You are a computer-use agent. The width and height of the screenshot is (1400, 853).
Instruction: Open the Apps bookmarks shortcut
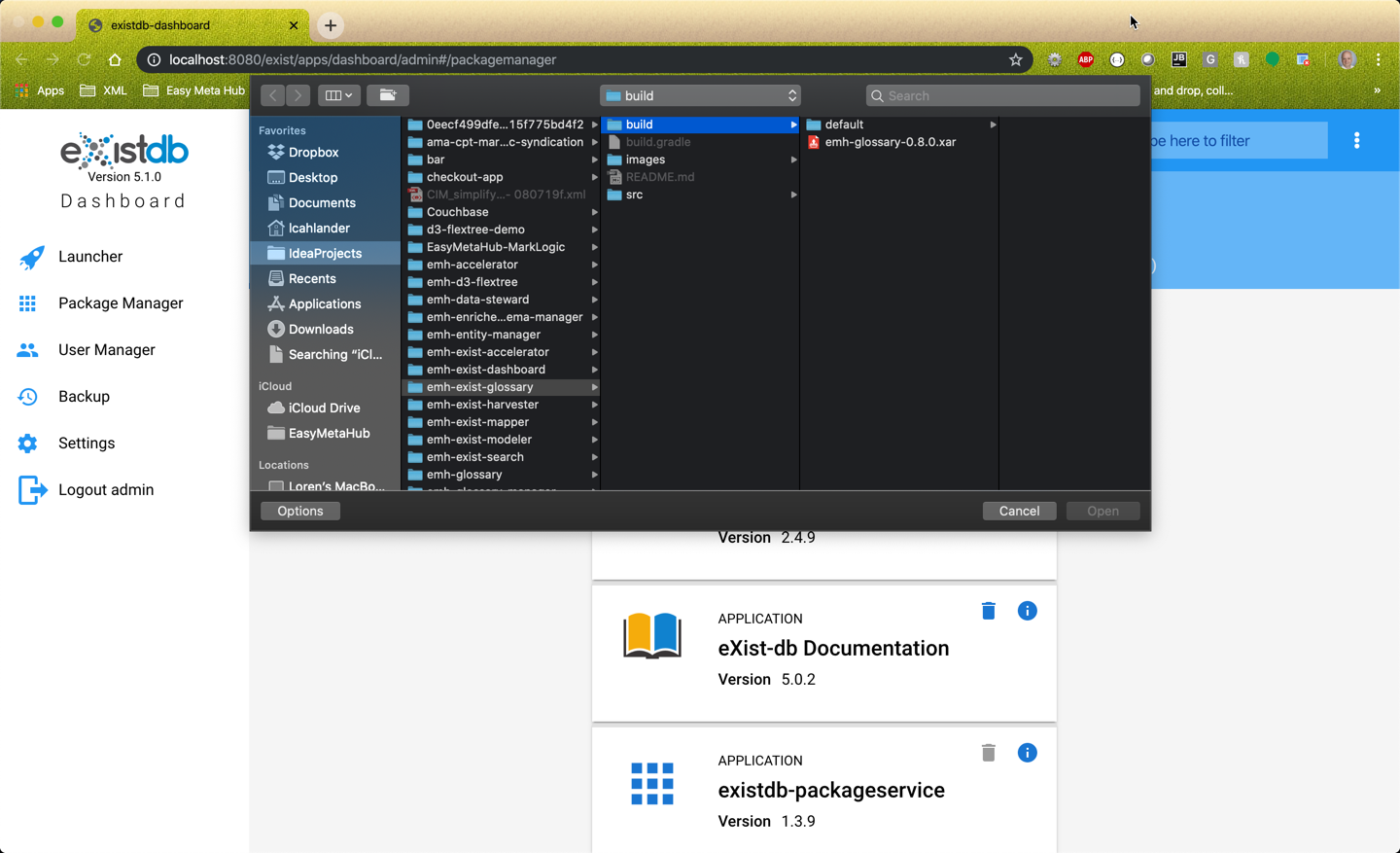point(40,90)
